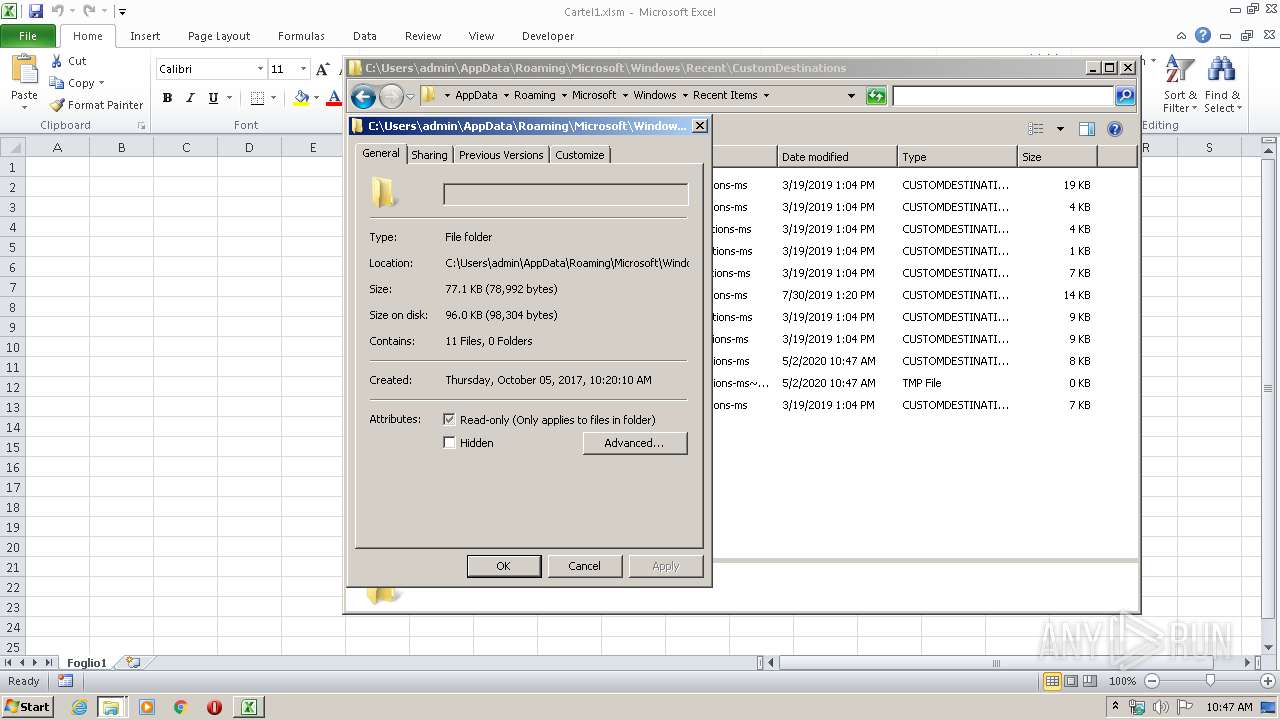Viewport: 1280px width, 720px height.
Task: Open Internet Explorer from taskbar
Action: [x=80, y=707]
